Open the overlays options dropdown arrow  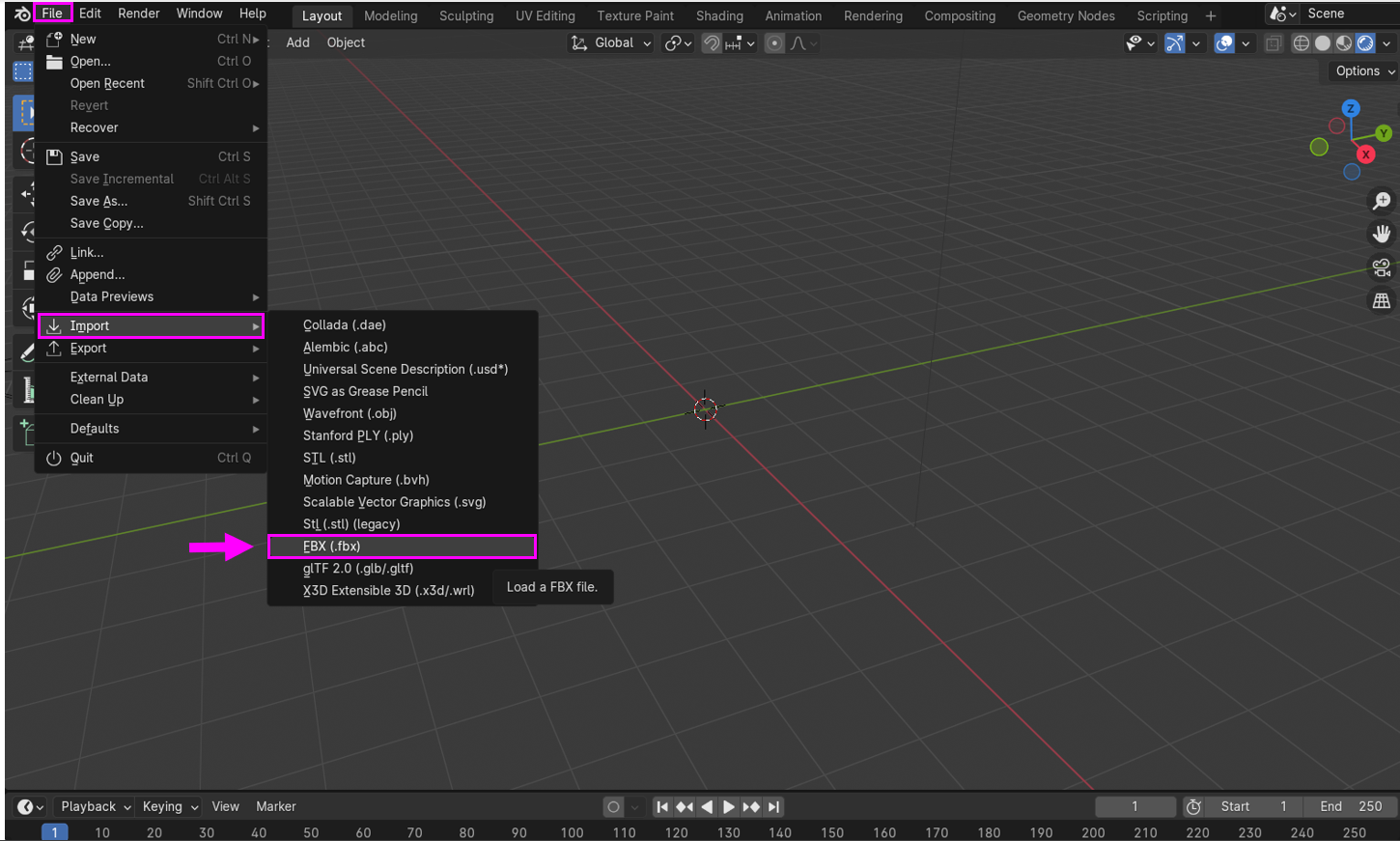coord(1246,43)
